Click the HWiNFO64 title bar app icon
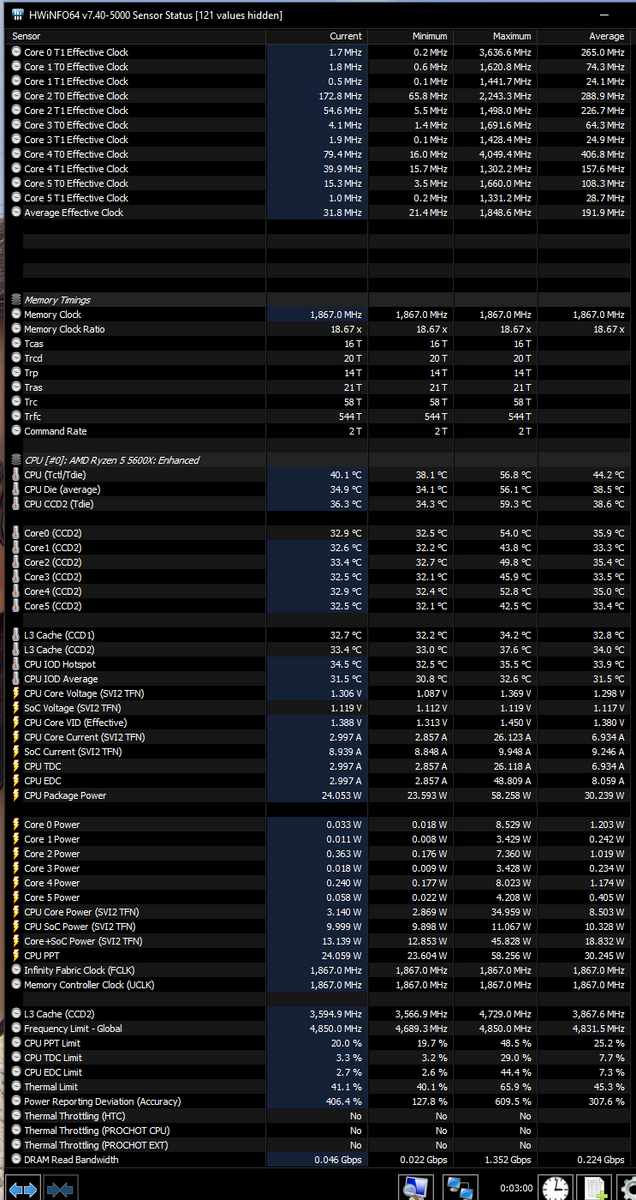The width and height of the screenshot is (636, 1200). [x=16, y=15]
